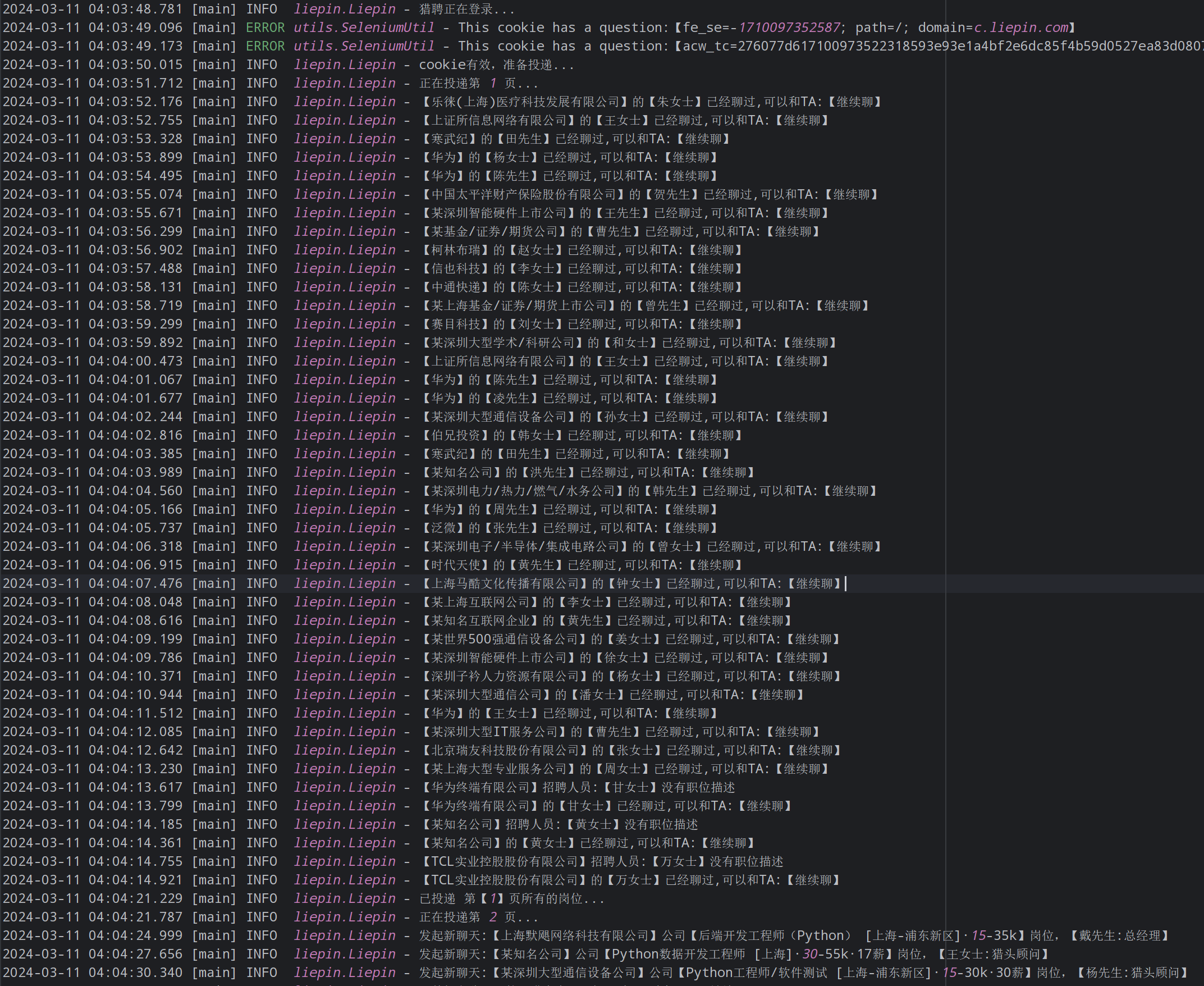The image size is (1204, 986).
Task: Click the 深圳子衿人力资源有限公司 company text
Action: (505, 676)
